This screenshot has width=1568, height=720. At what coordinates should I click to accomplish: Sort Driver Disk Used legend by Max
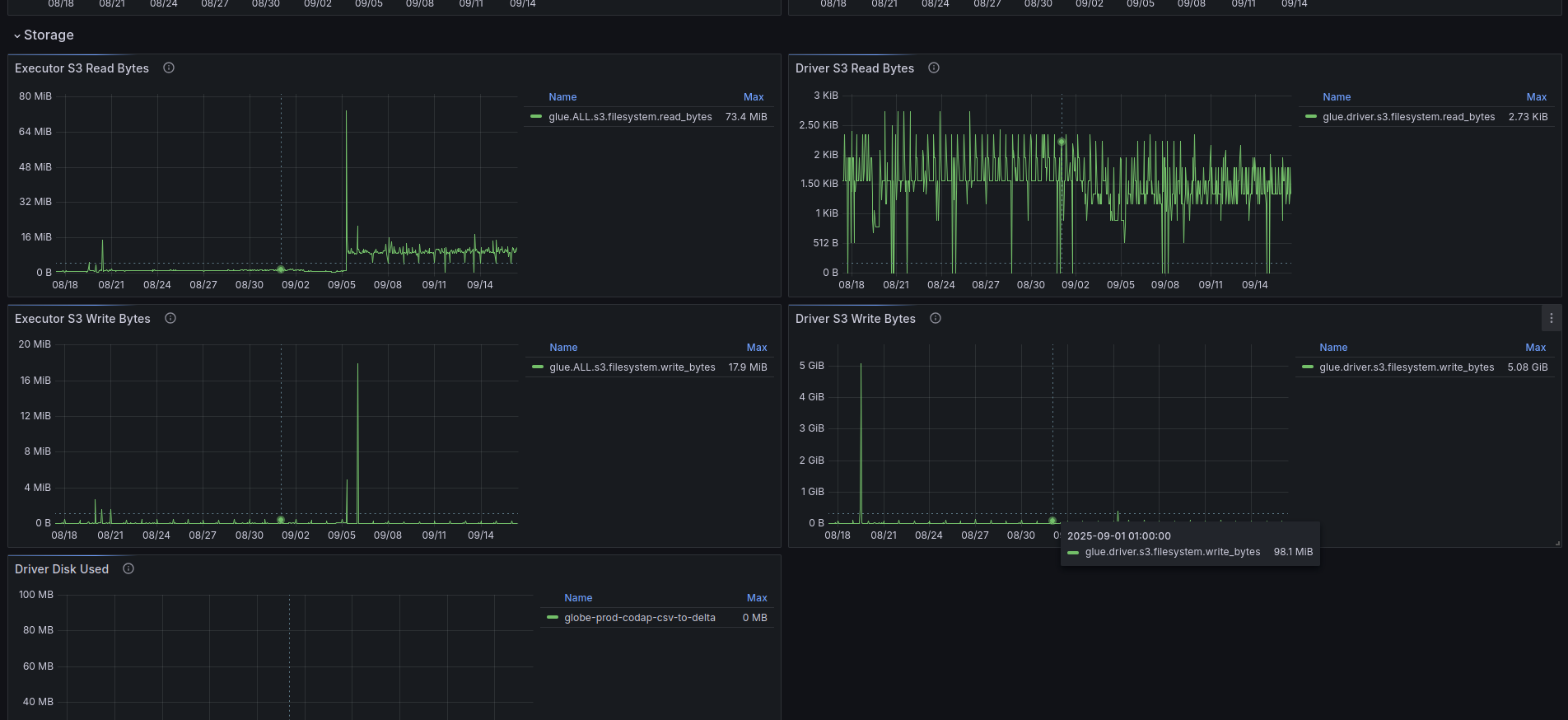[756, 598]
